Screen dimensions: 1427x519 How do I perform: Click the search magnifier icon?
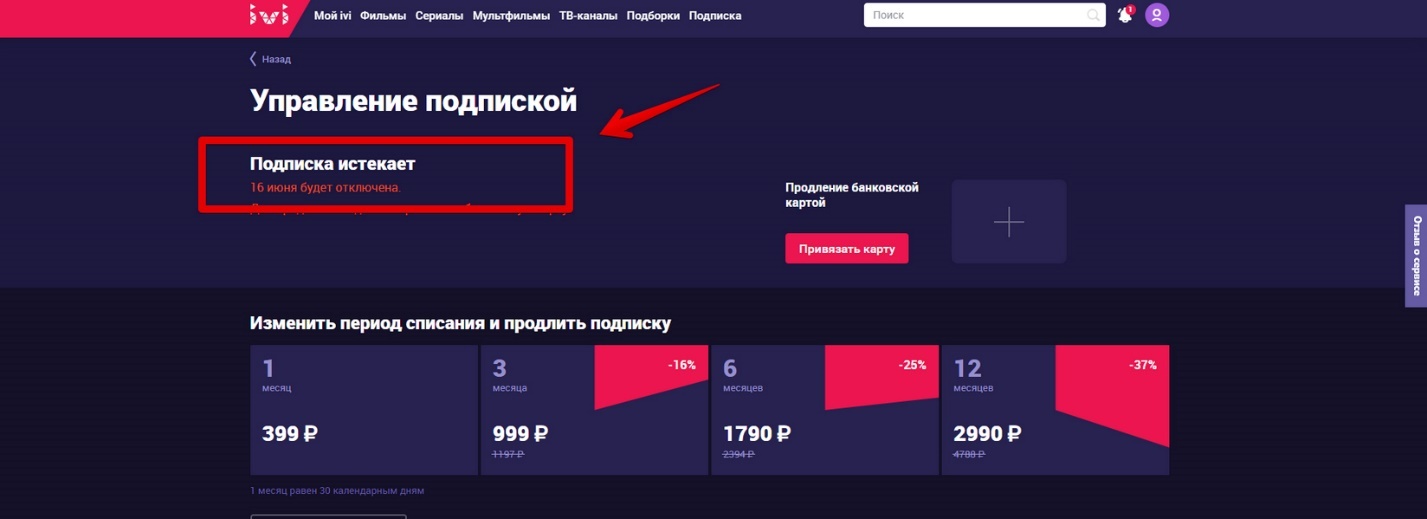tap(1093, 15)
